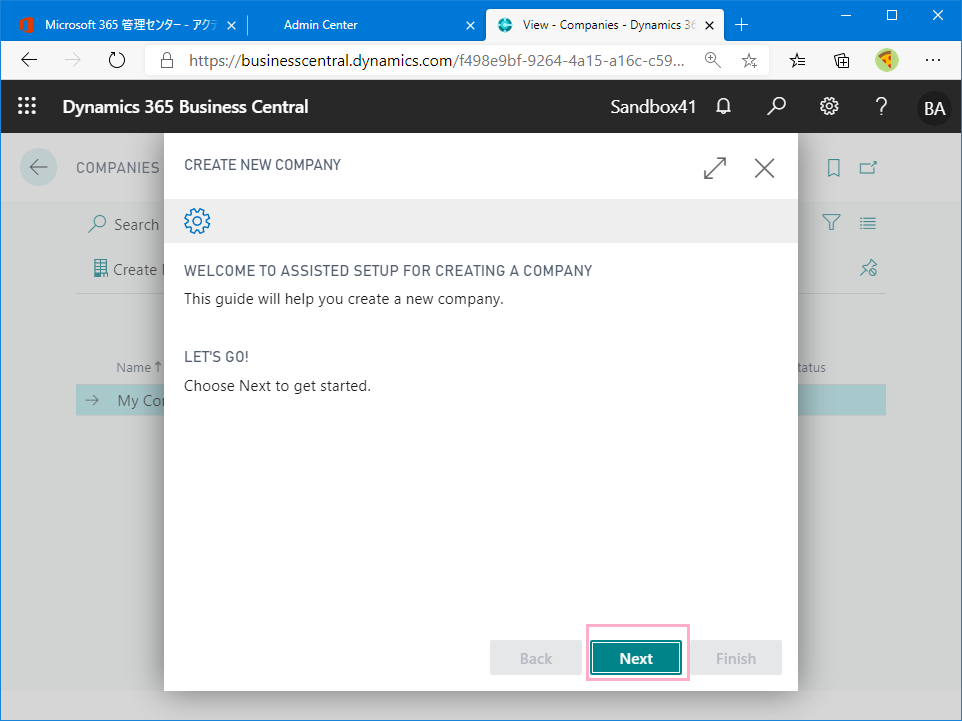Viewport: 962px width, 721px height.
Task: Click the site lock icon
Action: click(x=167, y=60)
